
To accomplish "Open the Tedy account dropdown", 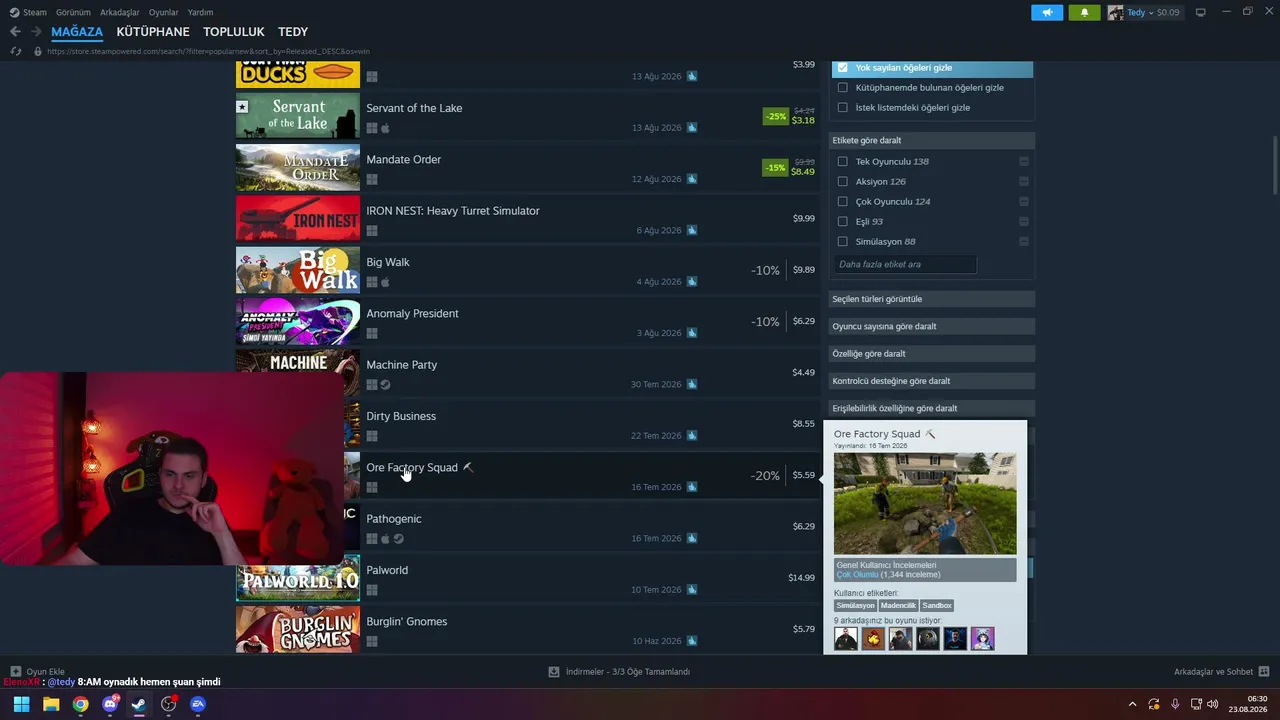I will click(1144, 13).
